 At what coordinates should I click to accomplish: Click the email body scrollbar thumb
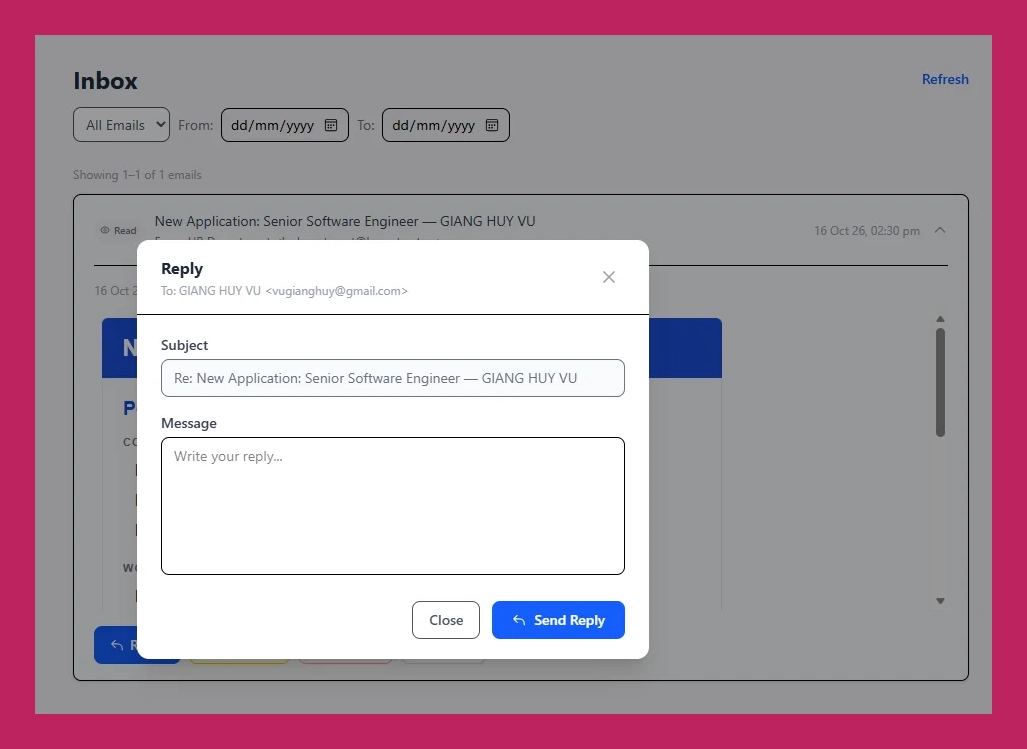click(x=941, y=382)
